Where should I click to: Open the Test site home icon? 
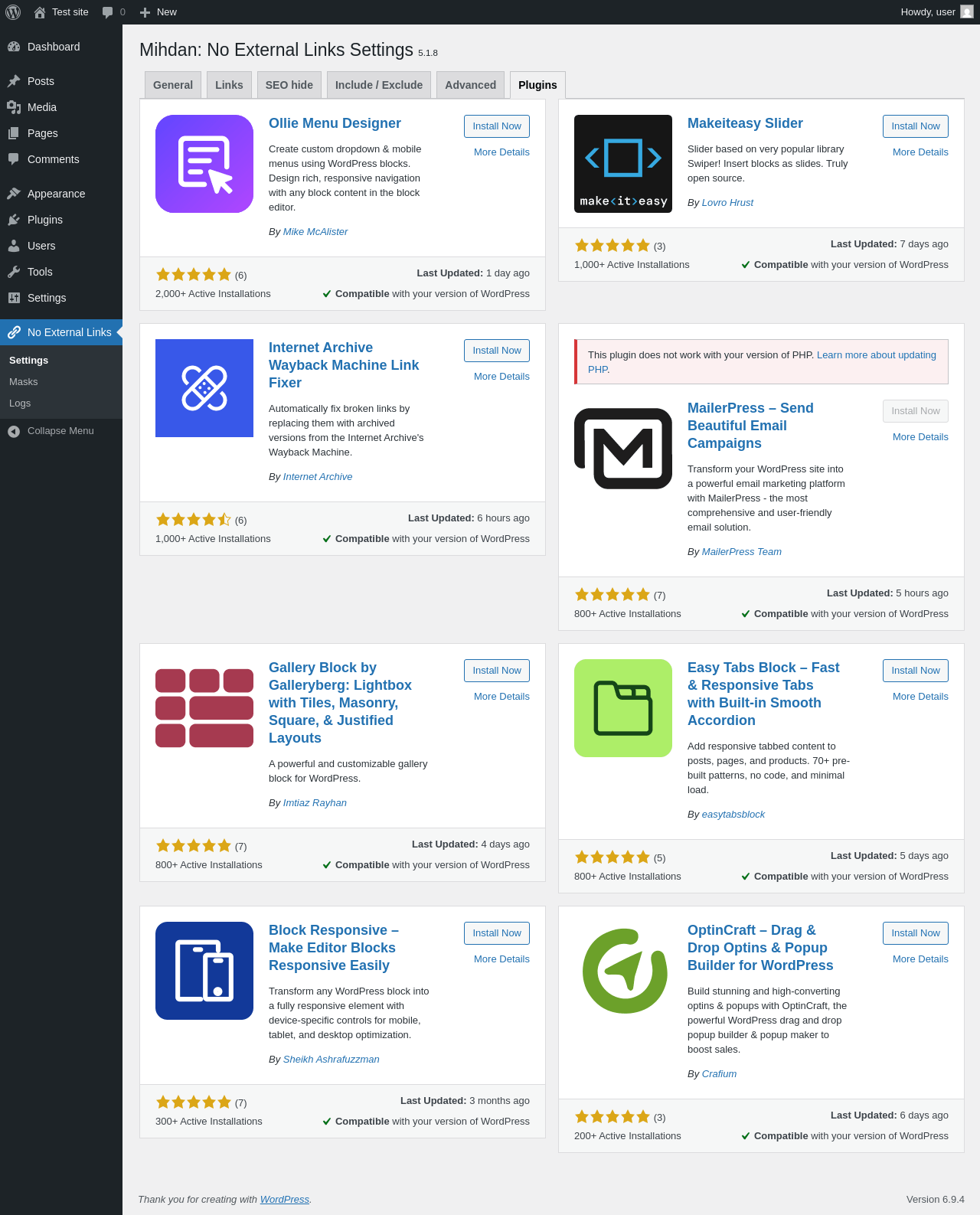(x=40, y=12)
